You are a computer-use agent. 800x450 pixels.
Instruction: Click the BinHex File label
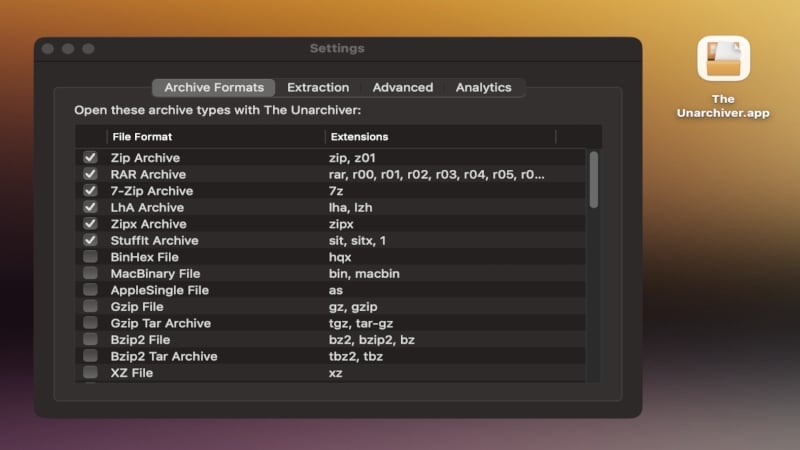coord(144,257)
